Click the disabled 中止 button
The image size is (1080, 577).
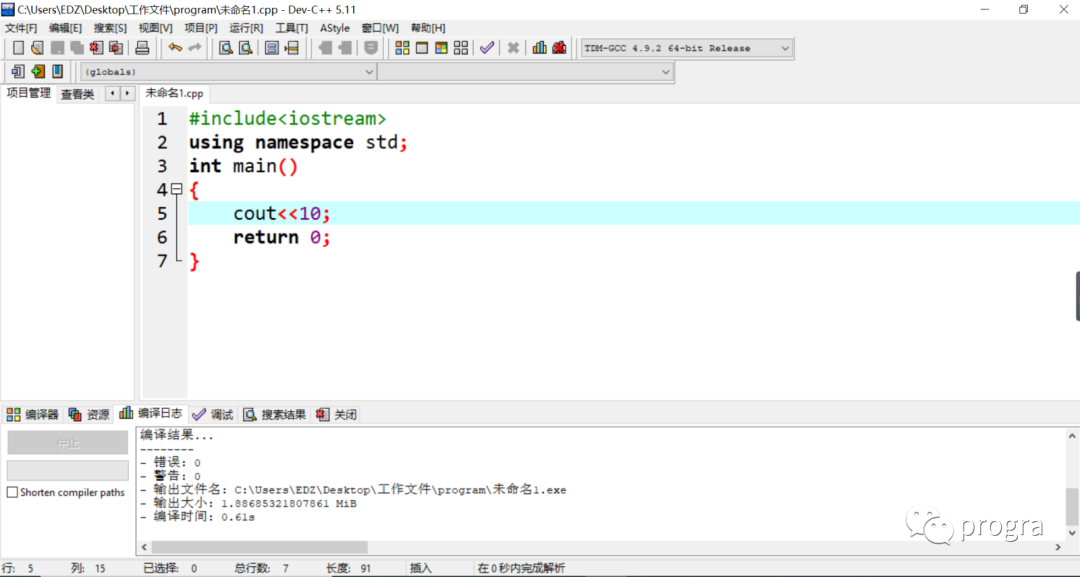pyautogui.click(x=68, y=443)
